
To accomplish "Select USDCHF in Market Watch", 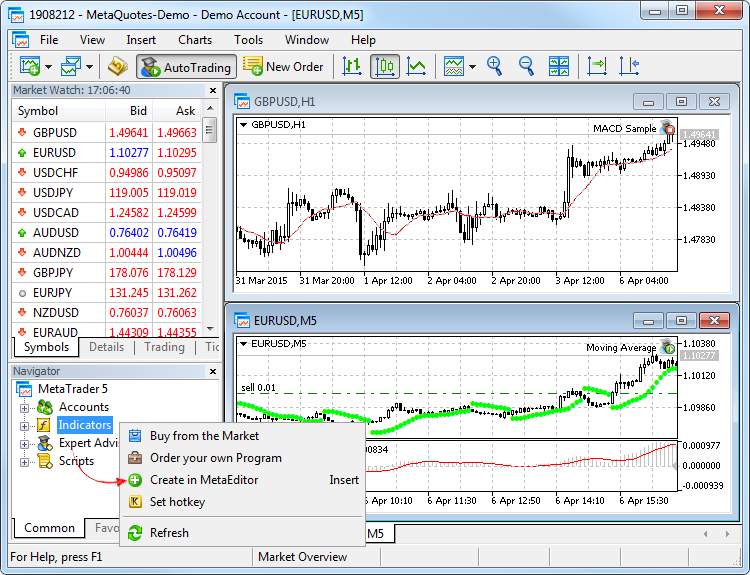I will (55, 173).
